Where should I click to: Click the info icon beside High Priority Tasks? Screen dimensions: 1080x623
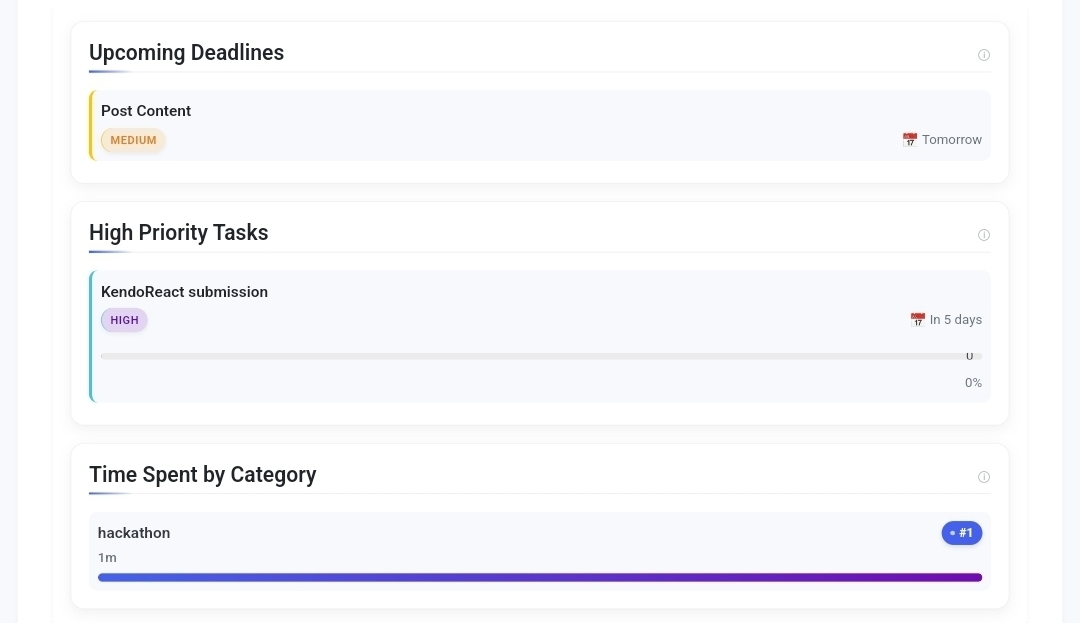pos(984,235)
